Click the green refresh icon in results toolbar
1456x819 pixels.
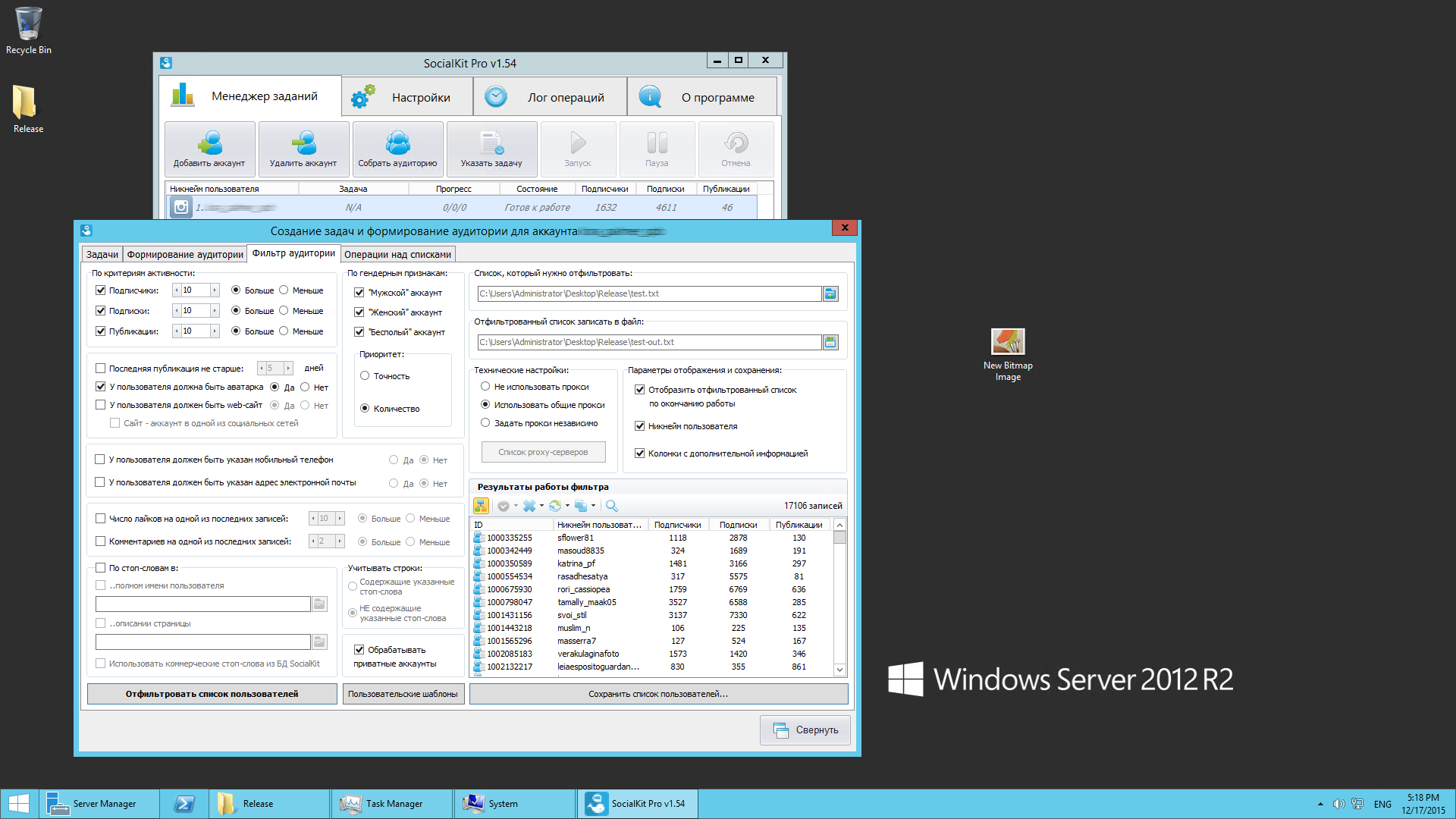(555, 506)
